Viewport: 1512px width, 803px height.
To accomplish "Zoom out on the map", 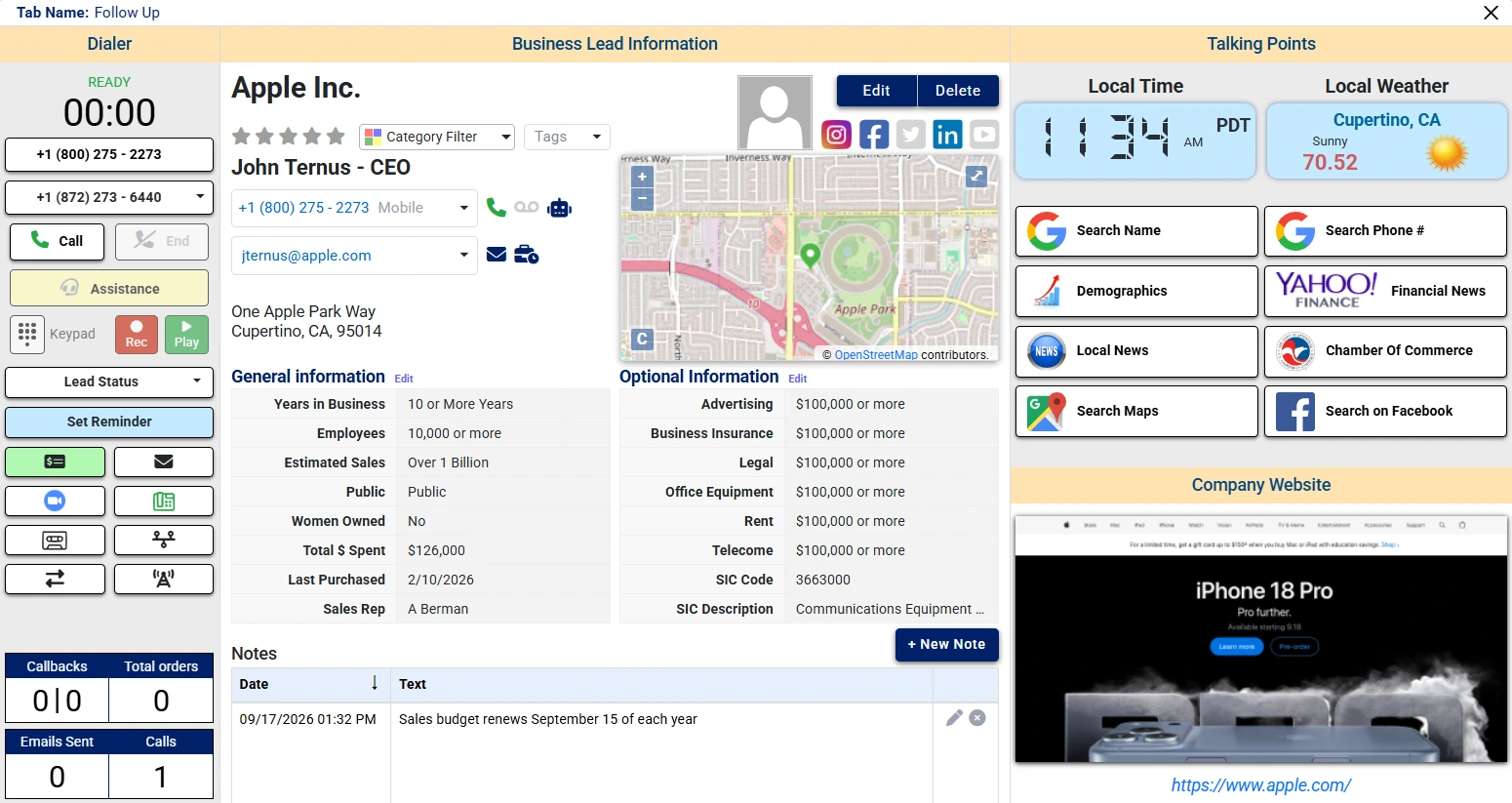I will 642,199.
